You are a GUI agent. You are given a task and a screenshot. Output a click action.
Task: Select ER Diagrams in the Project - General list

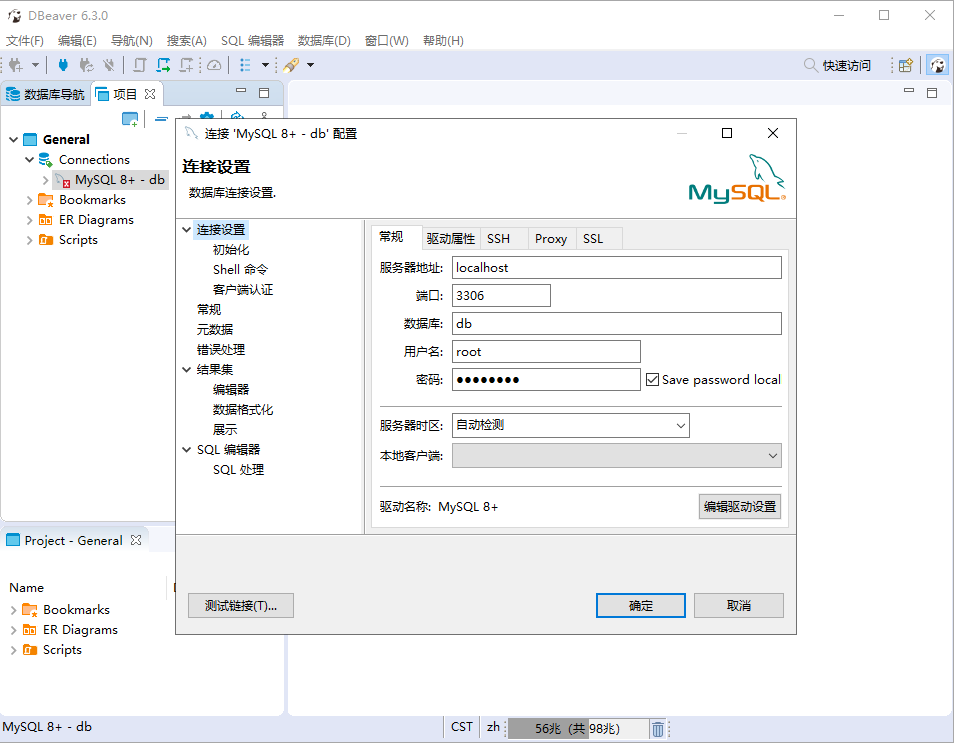[x=80, y=630]
